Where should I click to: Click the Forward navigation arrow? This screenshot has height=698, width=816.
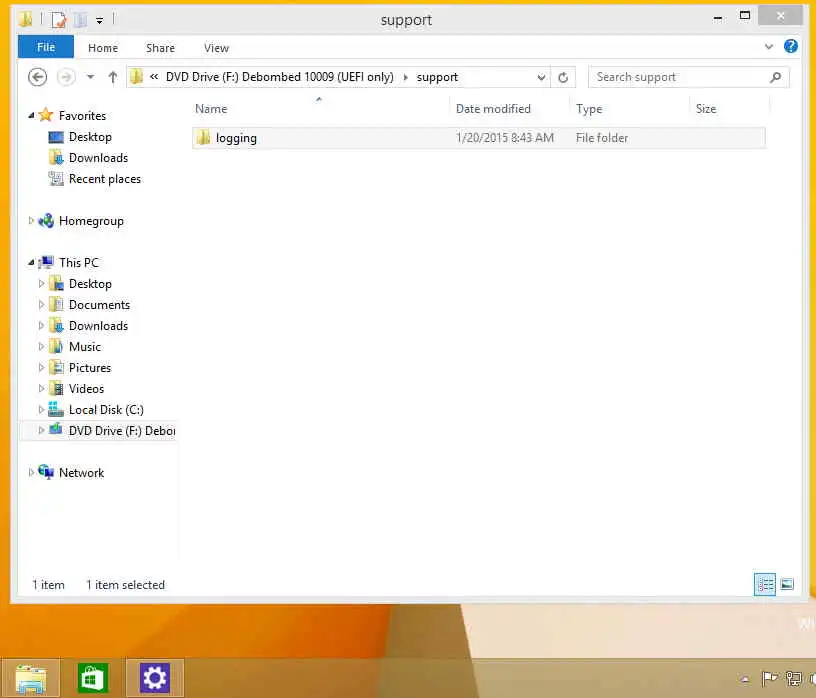pos(66,77)
